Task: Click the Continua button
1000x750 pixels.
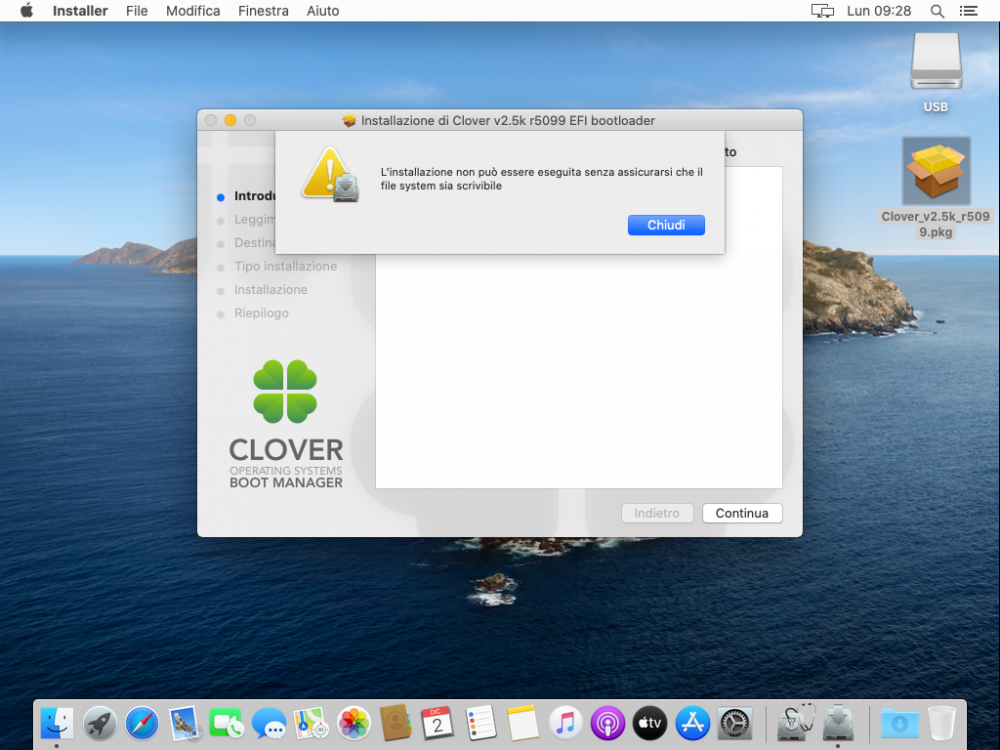Action: click(x=742, y=513)
